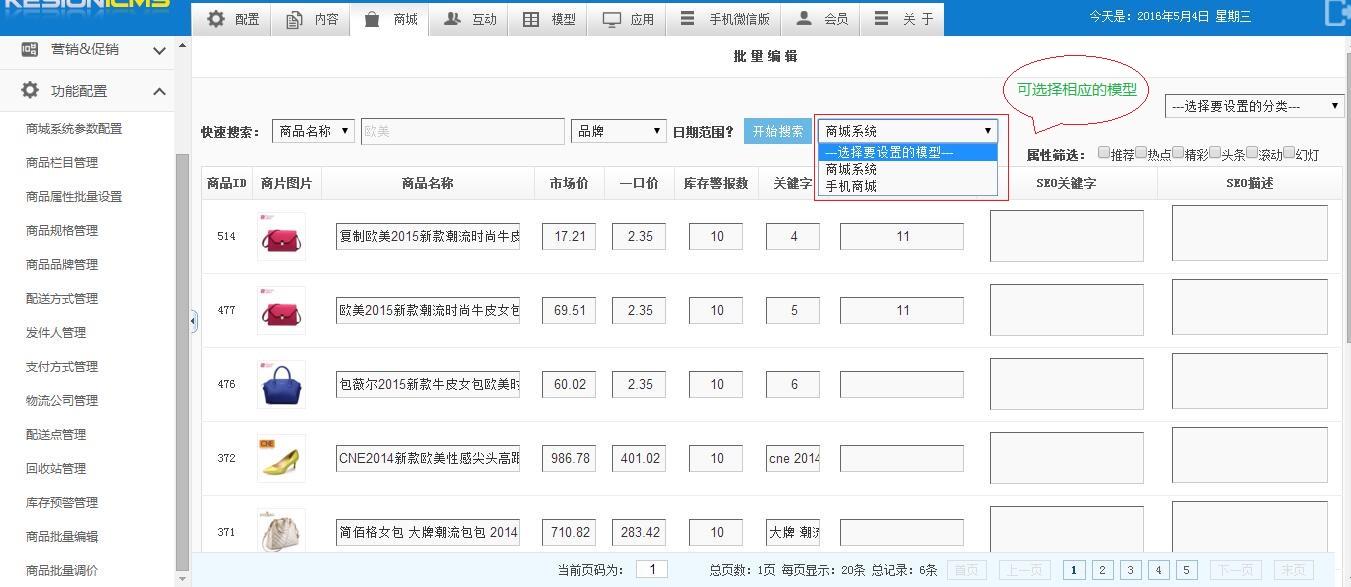The height and width of the screenshot is (587, 1351).
Task: Go to page 2 in pagination
Action: tap(1102, 570)
